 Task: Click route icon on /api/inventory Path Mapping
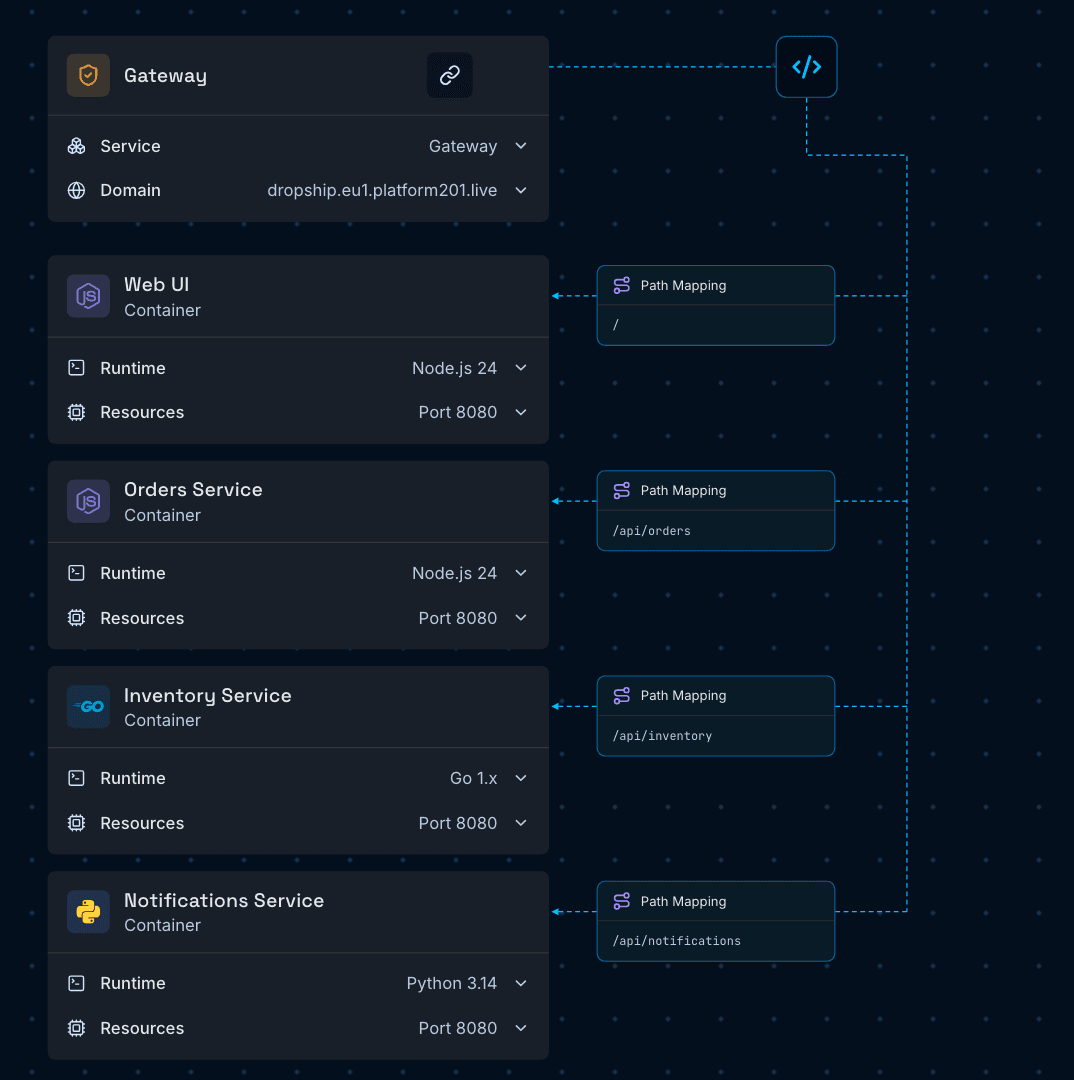click(621, 696)
